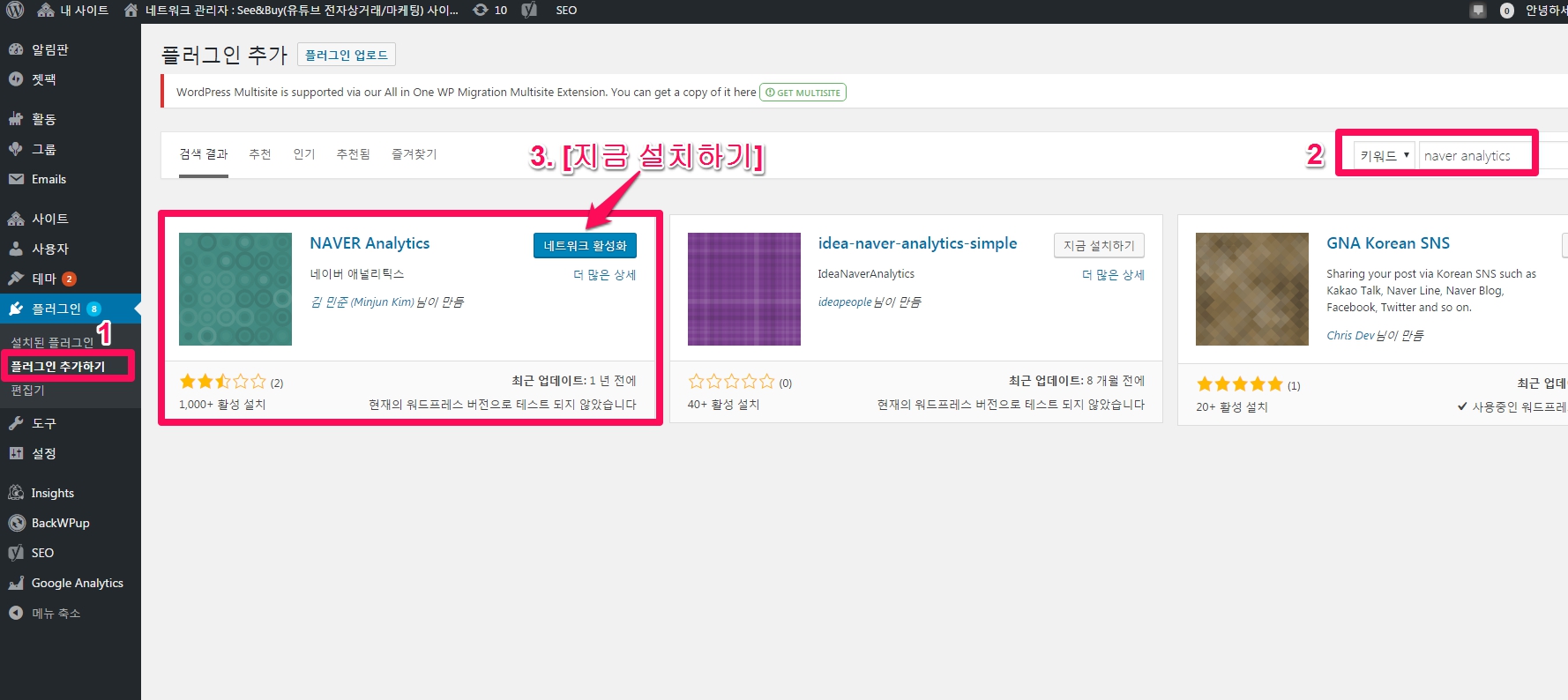1568x700 pixels.
Task: Click 40+ 활성 설치 text
Action: [723, 405]
